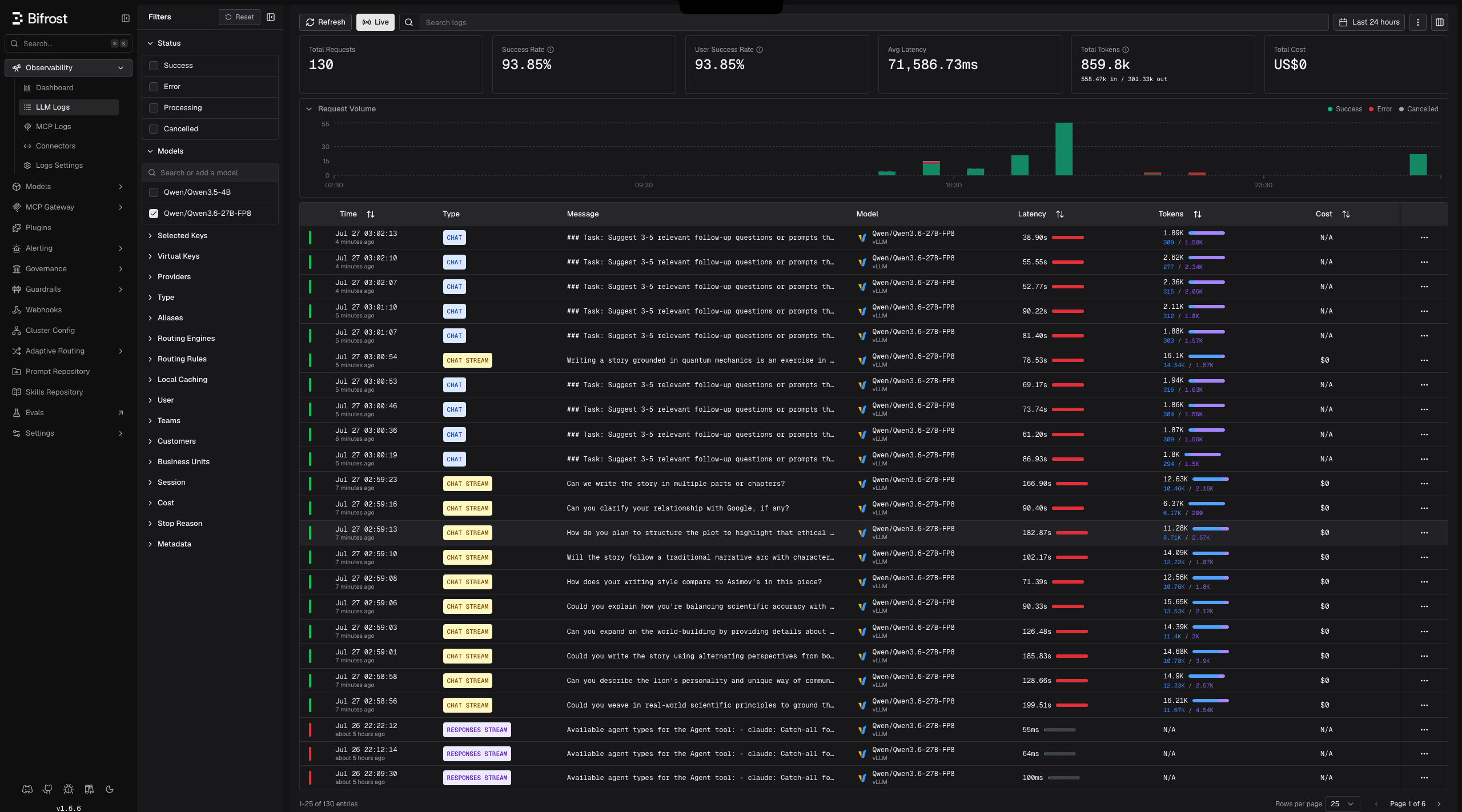Click the bug report icon in the sidebar footer

click(69, 789)
